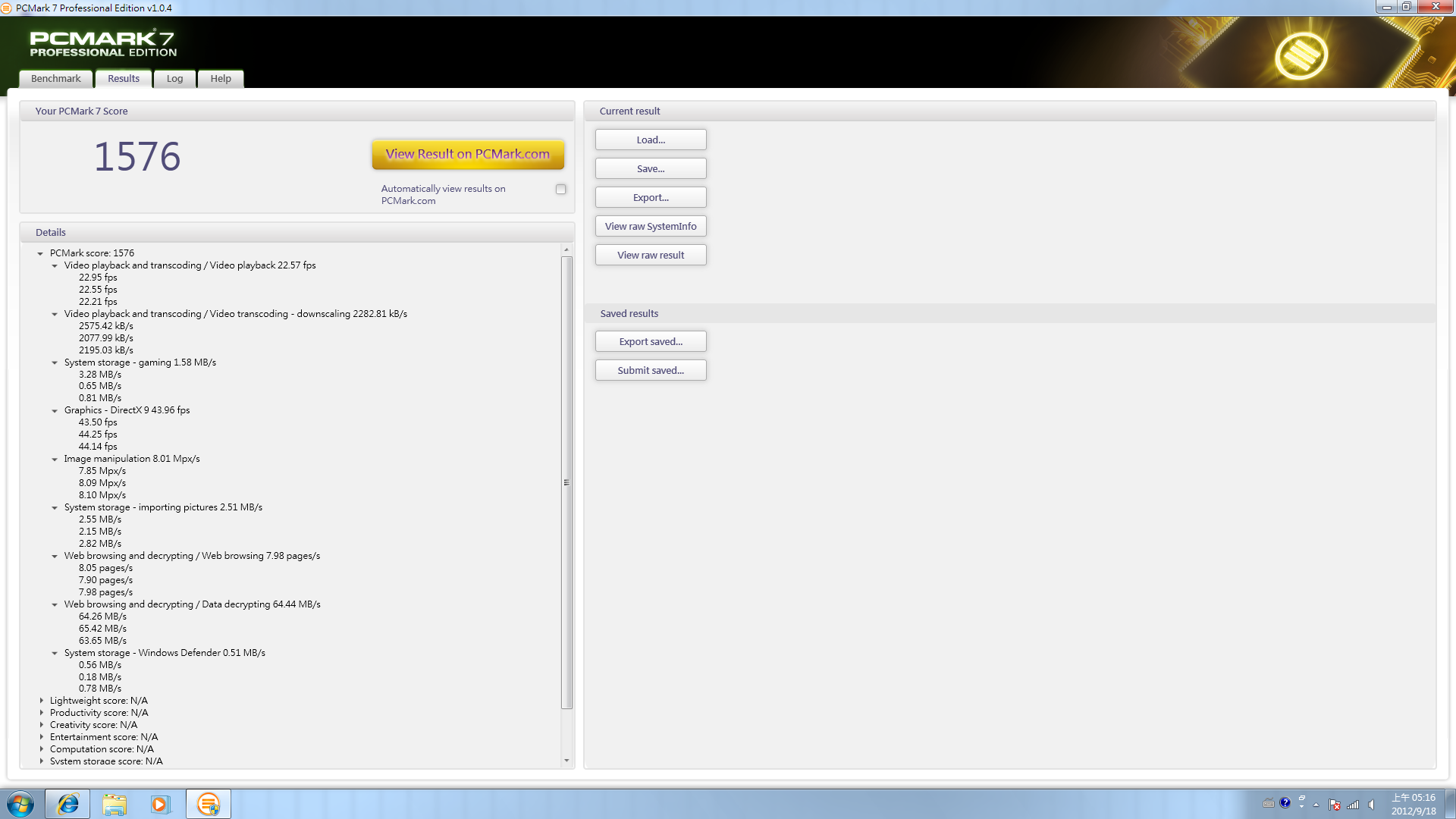Open the Help tab
This screenshot has width=1456, height=819.
221,79
